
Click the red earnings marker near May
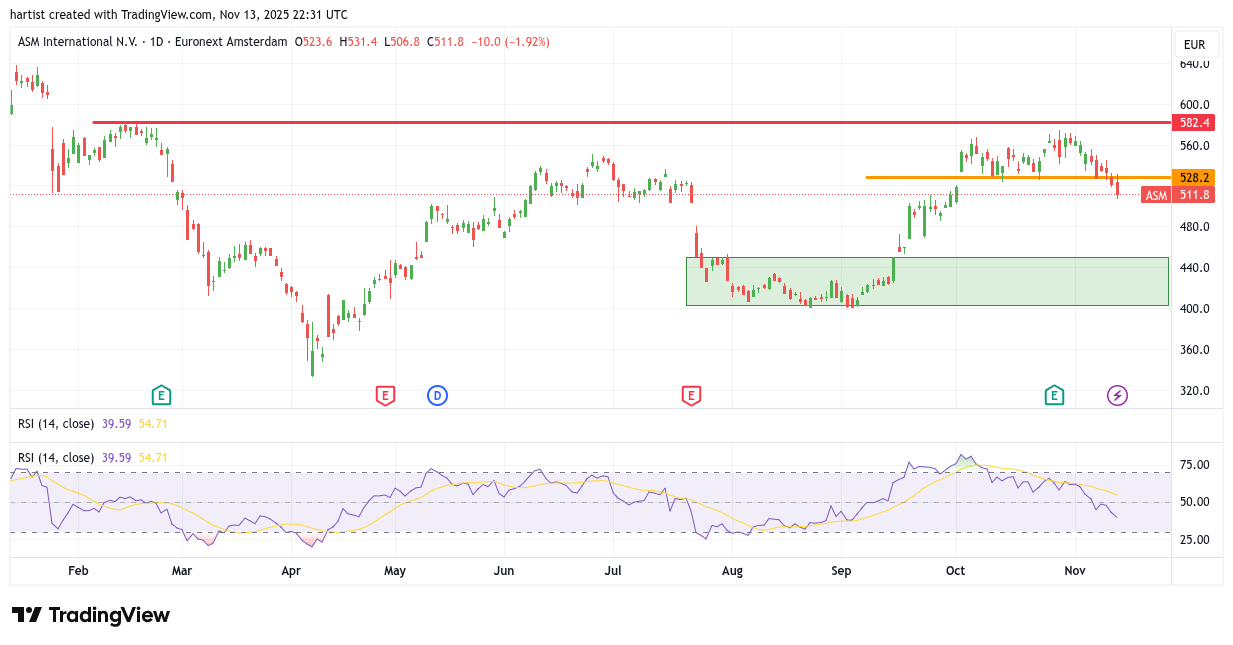pos(385,395)
